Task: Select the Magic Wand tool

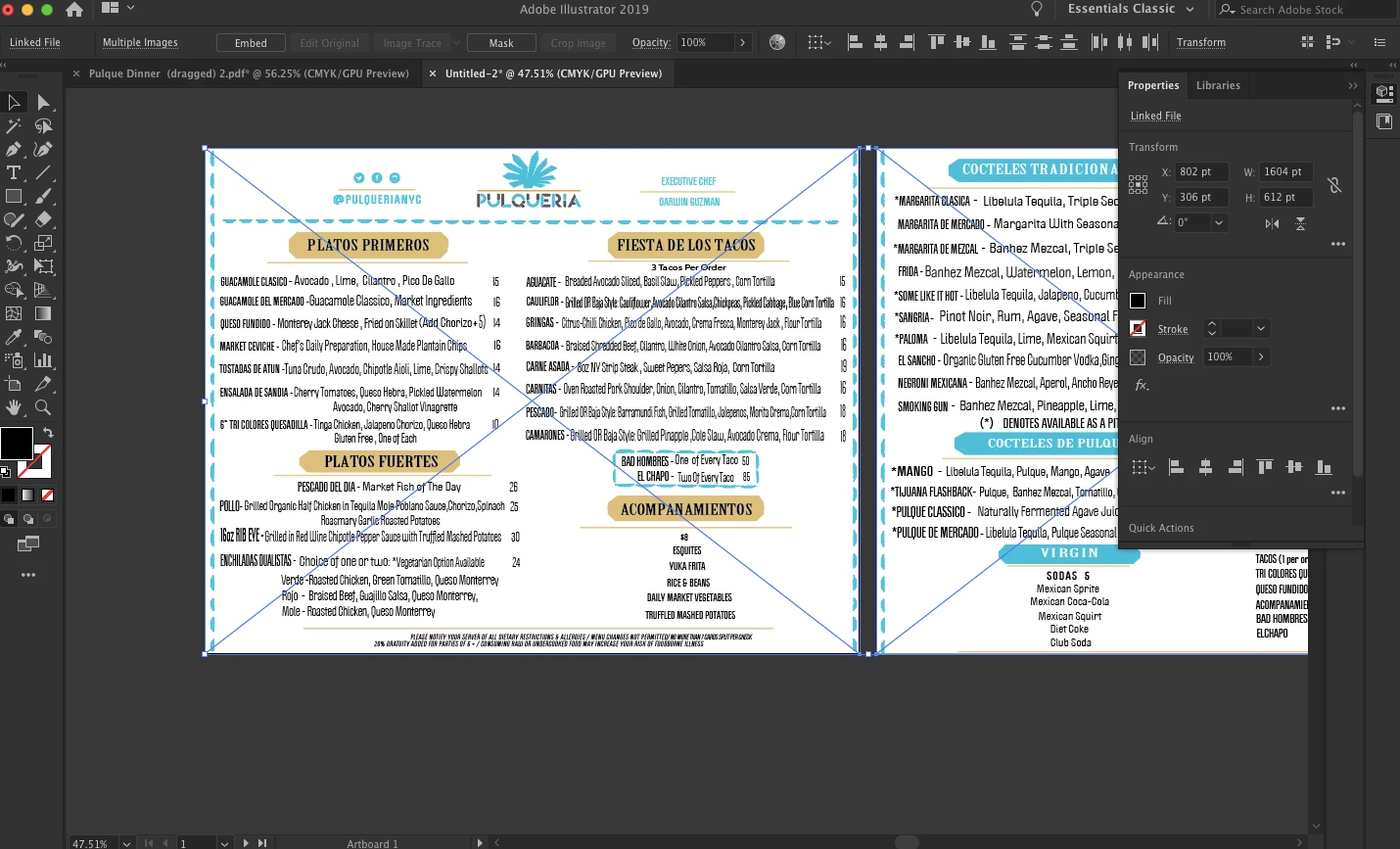Action: [x=14, y=125]
